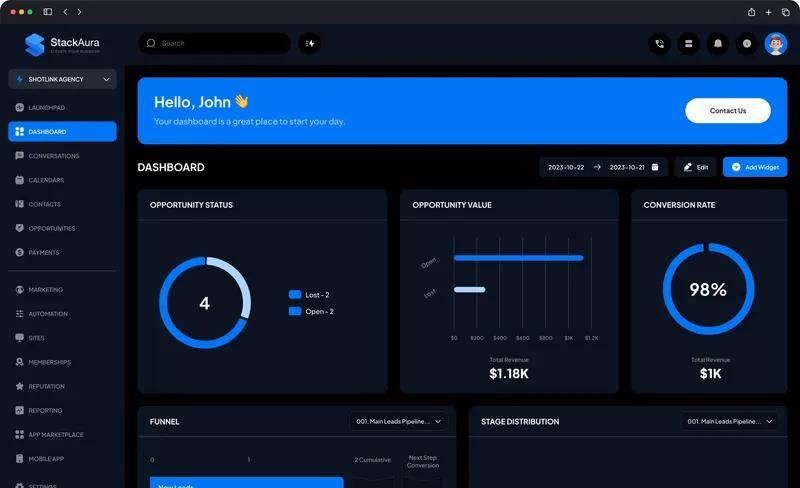
Task: Click the phone dialer icon
Action: (659, 44)
